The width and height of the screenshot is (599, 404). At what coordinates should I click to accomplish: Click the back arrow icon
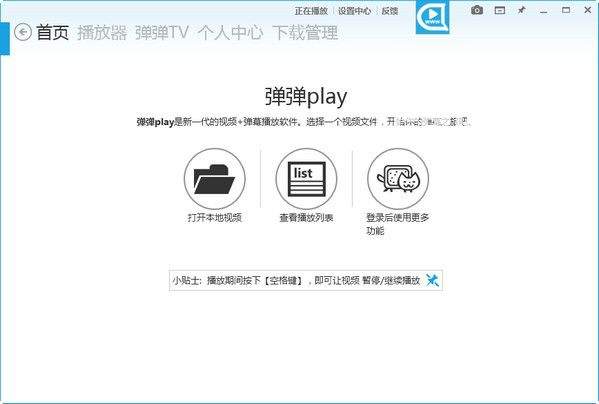[23, 32]
